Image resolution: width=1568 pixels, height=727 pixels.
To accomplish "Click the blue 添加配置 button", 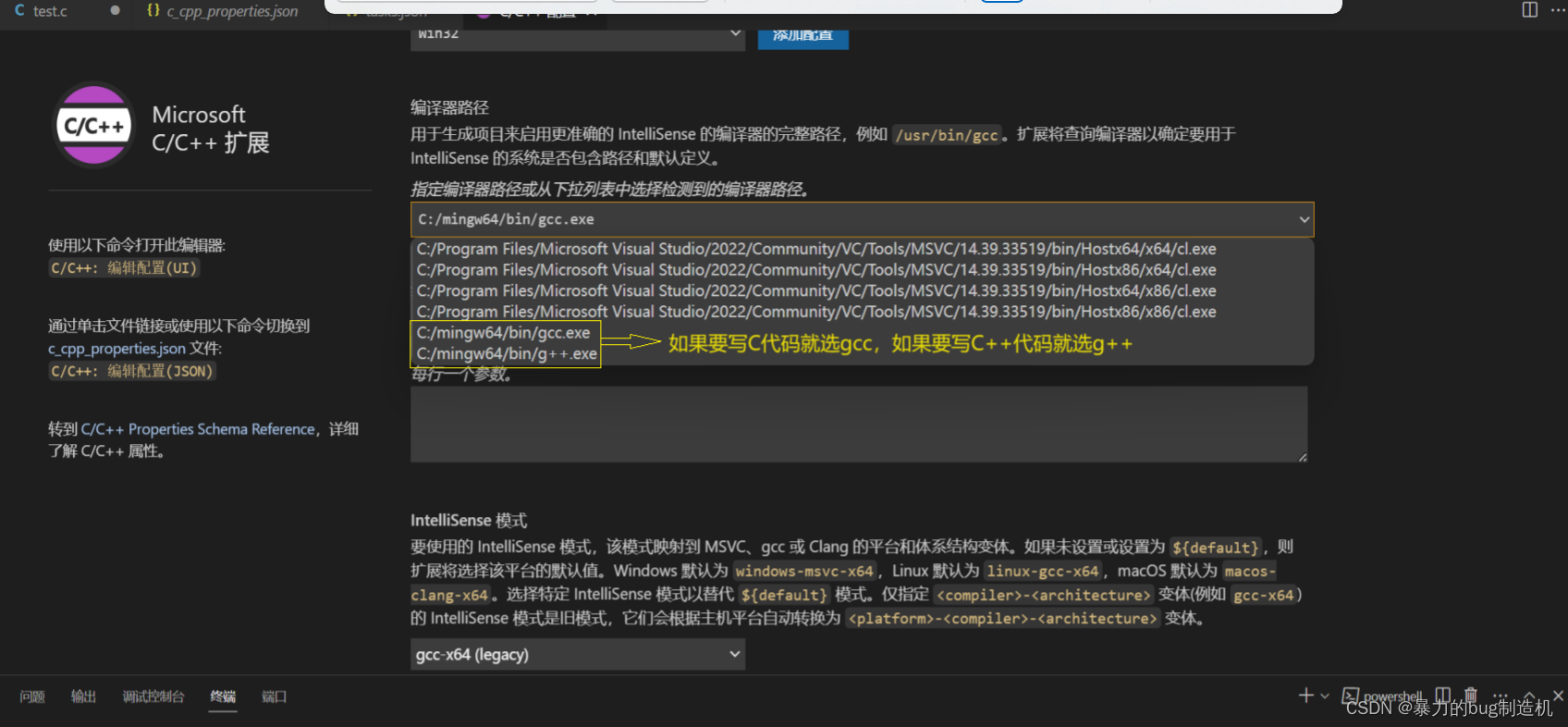I will pyautogui.click(x=802, y=36).
